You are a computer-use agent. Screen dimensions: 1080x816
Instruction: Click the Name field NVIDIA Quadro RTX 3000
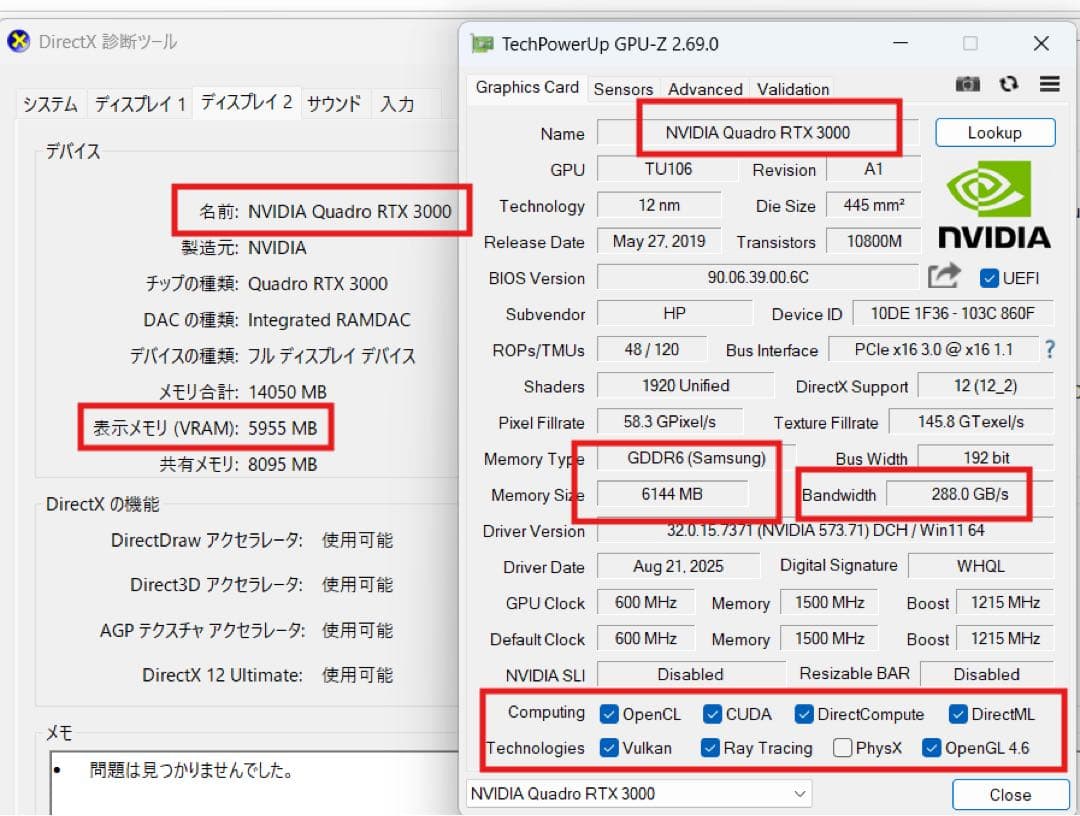tap(758, 132)
